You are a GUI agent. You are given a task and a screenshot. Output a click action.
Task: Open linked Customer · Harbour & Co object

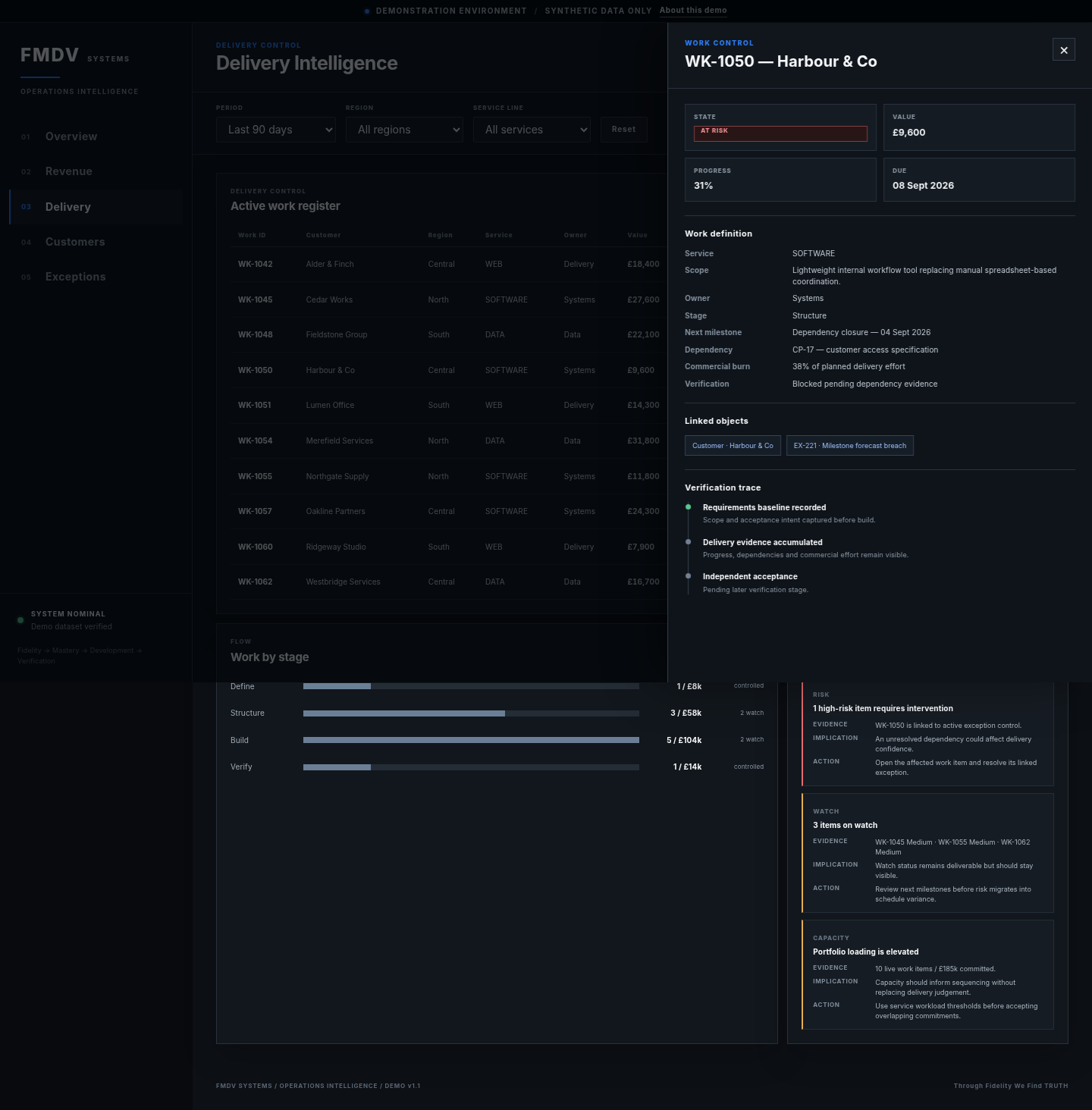tap(733, 446)
